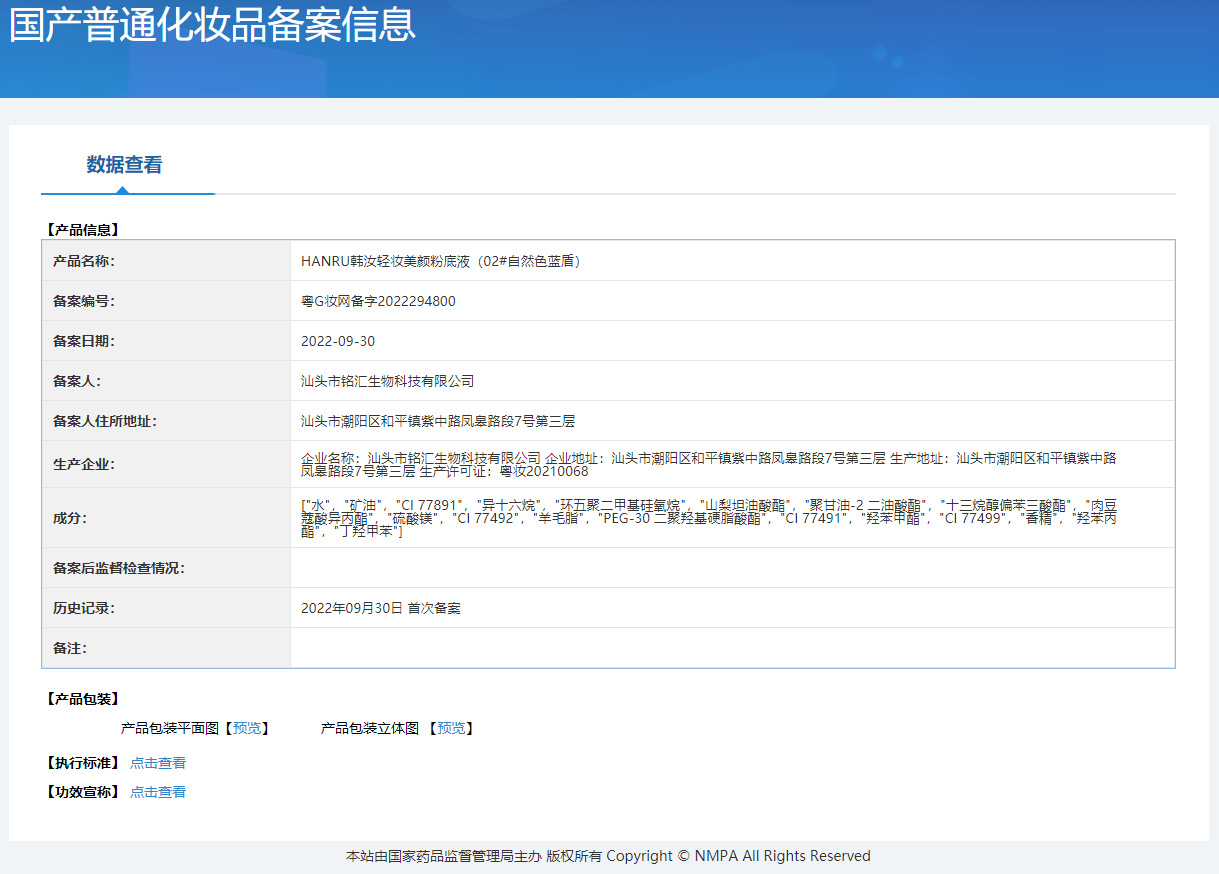1219x874 pixels.
Task: Click the 备案人住所地址 address text
Action: point(438,421)
